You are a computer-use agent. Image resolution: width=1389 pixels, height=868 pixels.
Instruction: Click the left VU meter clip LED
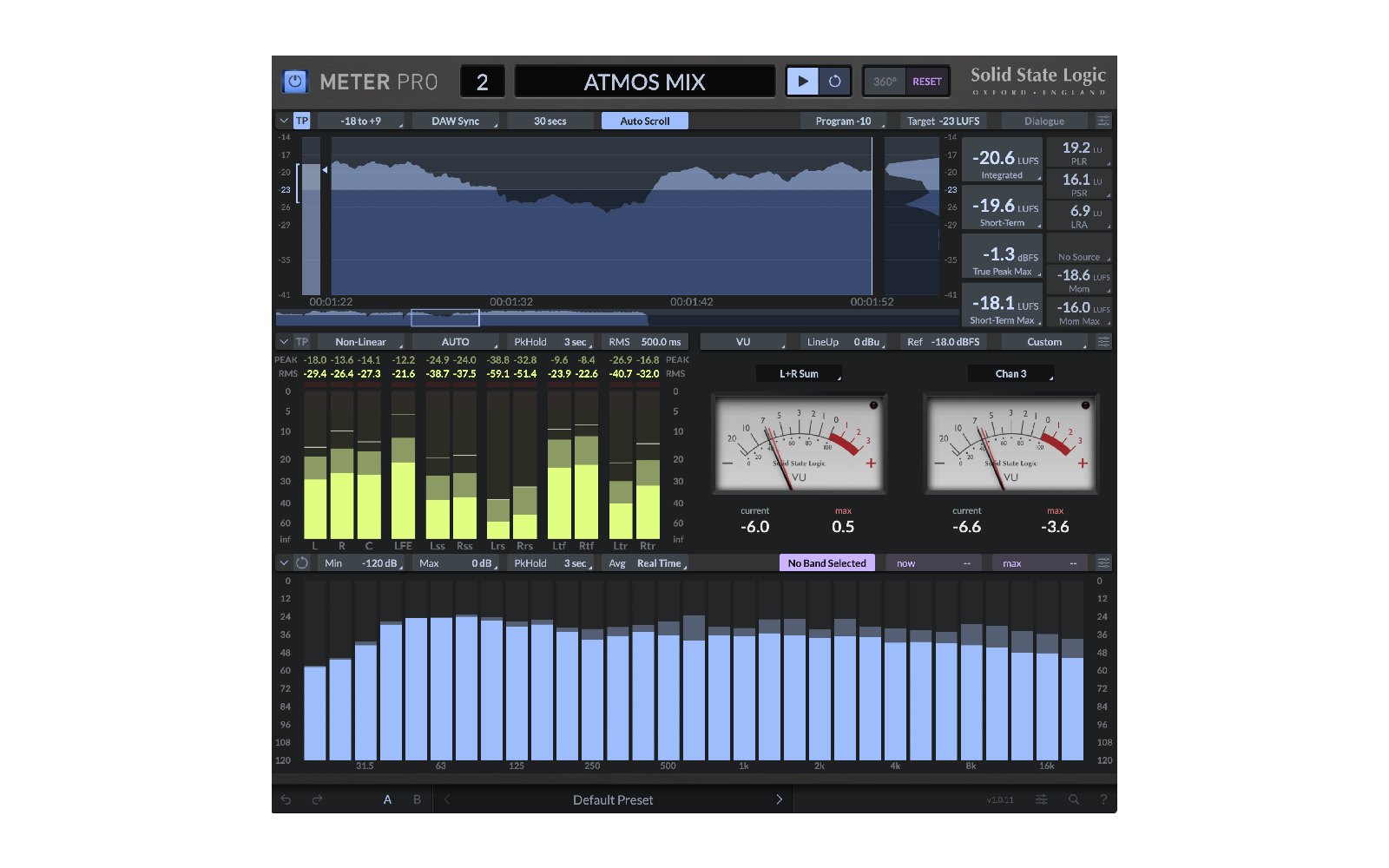click(x=873, y=405)
